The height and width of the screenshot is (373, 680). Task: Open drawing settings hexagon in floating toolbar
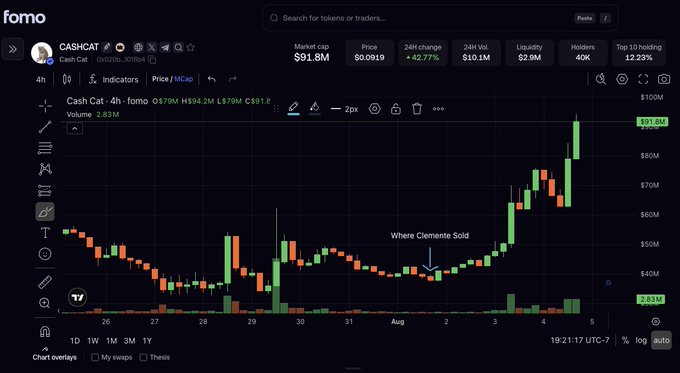pos(375,108)
